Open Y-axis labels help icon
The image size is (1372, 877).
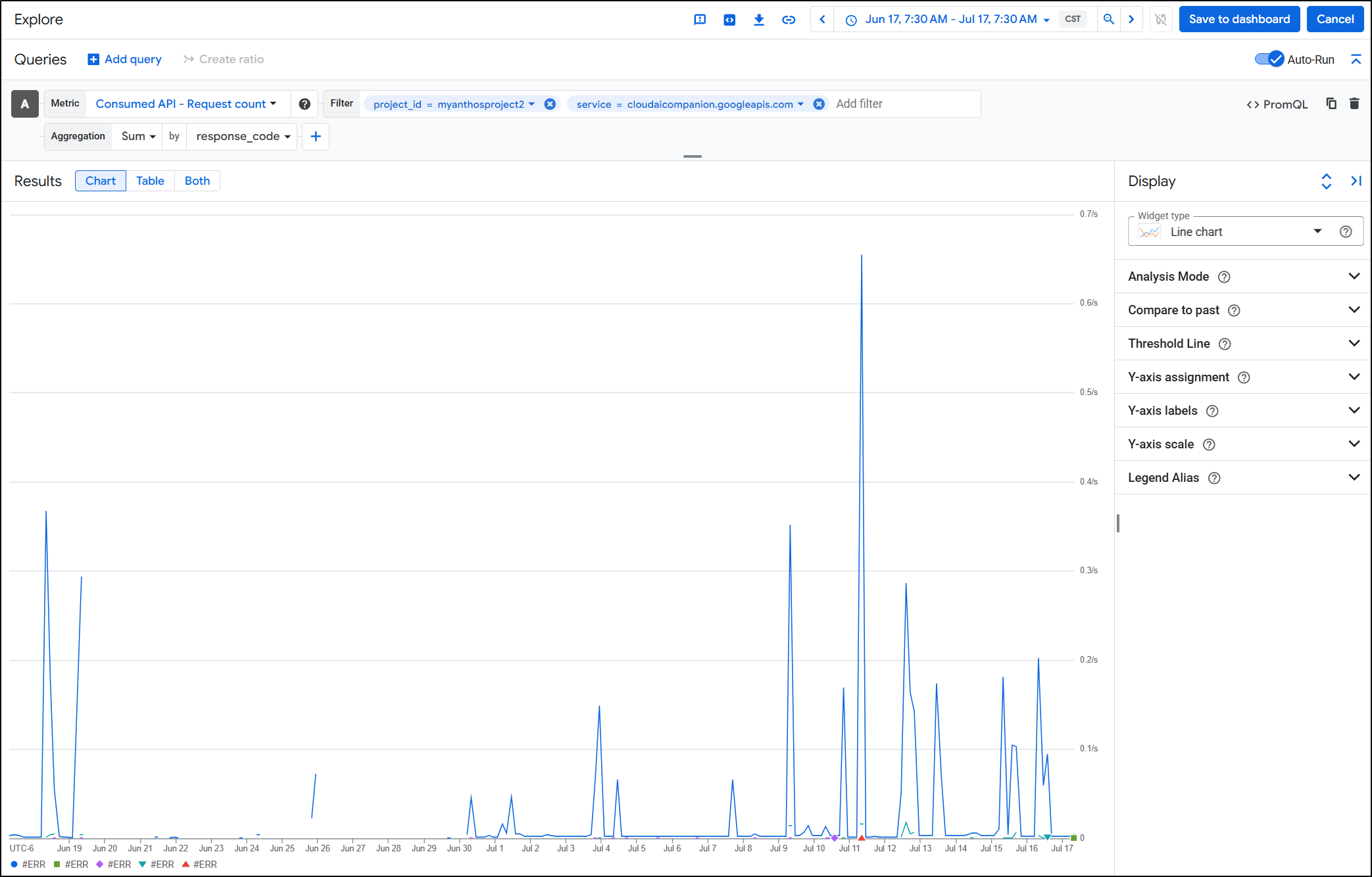[x=1212, y=411]
